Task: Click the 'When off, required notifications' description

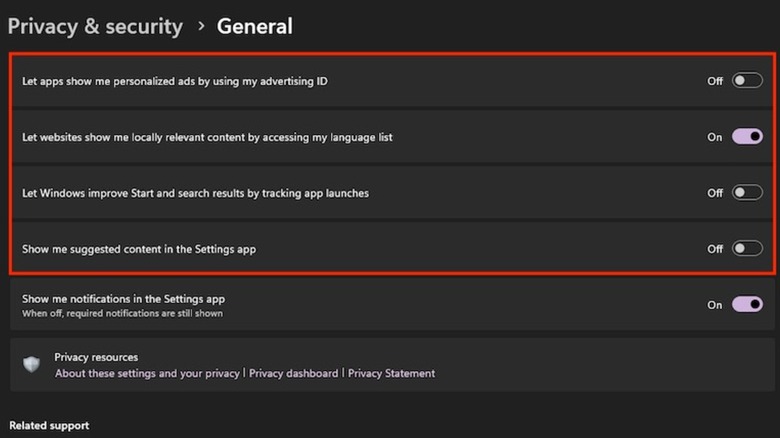Action: coord(122,313)
